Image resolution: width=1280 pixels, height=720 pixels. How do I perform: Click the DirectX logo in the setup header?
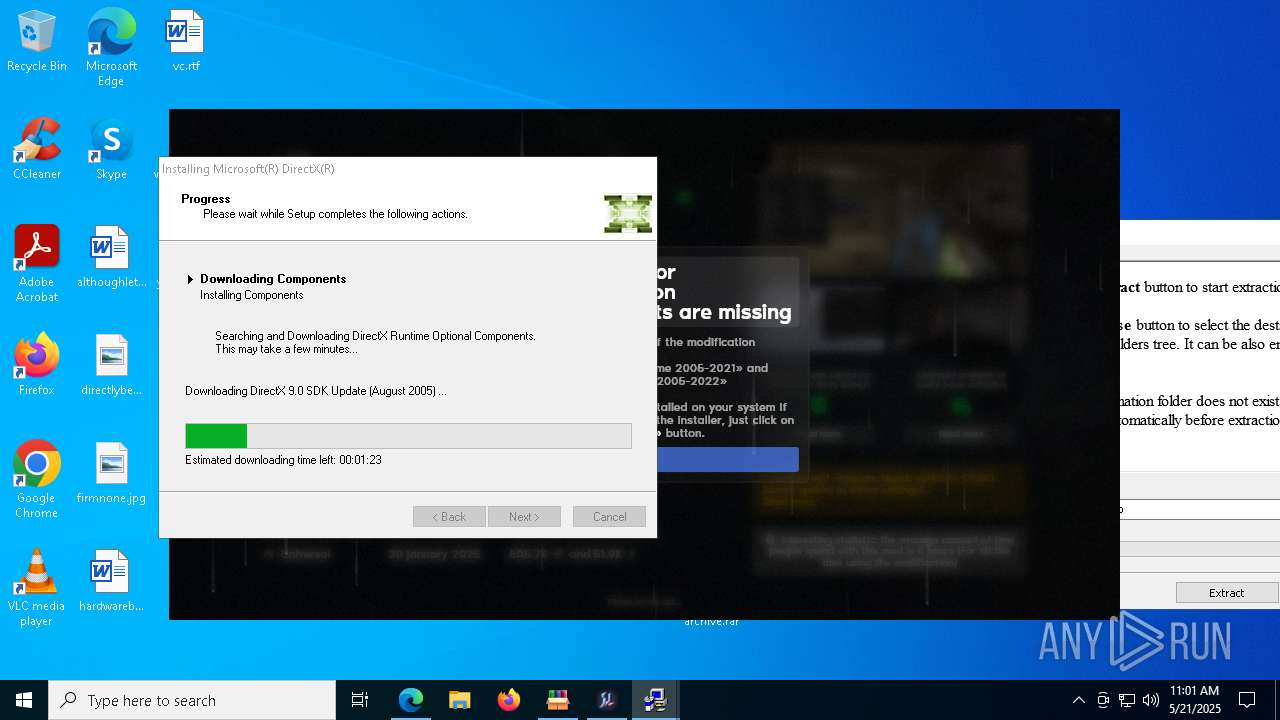(628, 214)
